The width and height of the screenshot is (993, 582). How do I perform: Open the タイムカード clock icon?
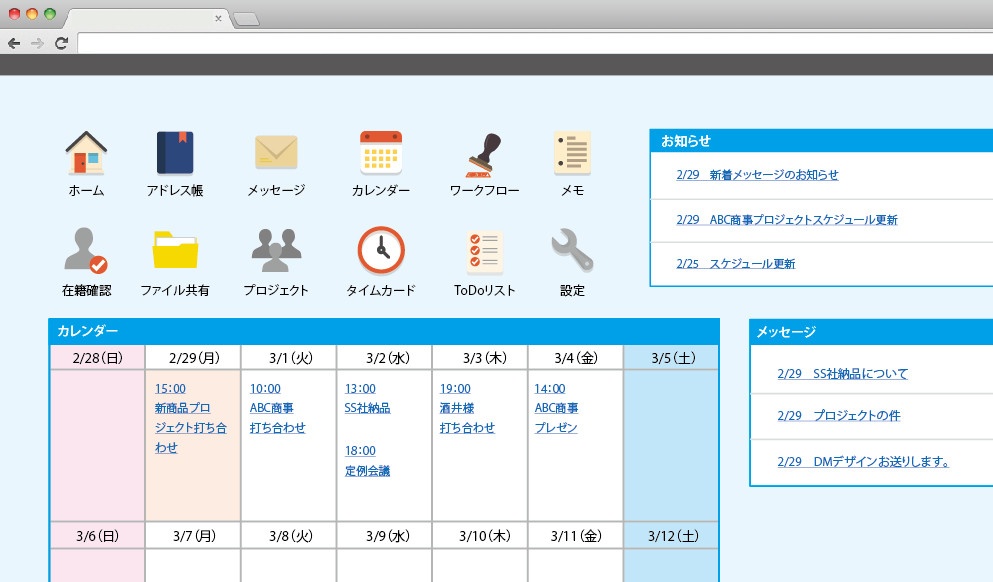[x=381, y=250]
